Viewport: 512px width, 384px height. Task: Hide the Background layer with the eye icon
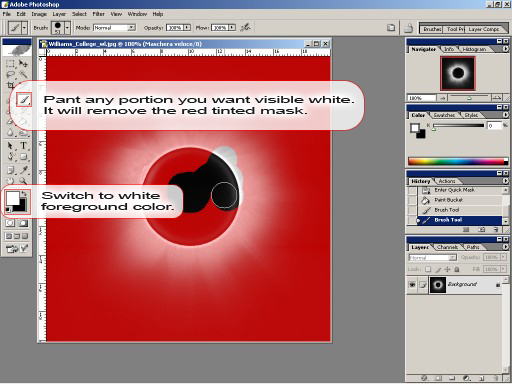(412, 285)
